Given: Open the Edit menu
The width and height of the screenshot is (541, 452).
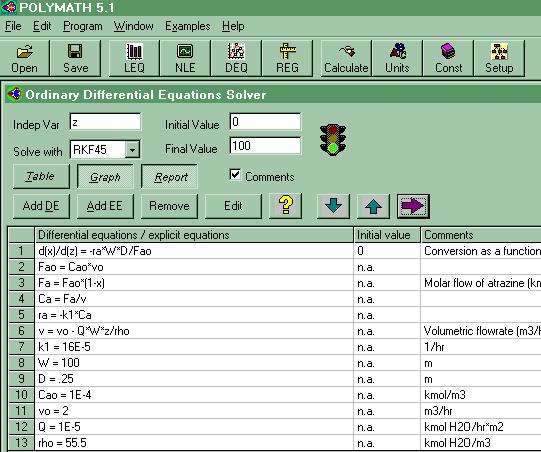Looking at the screenshot, I should point(42,26).
